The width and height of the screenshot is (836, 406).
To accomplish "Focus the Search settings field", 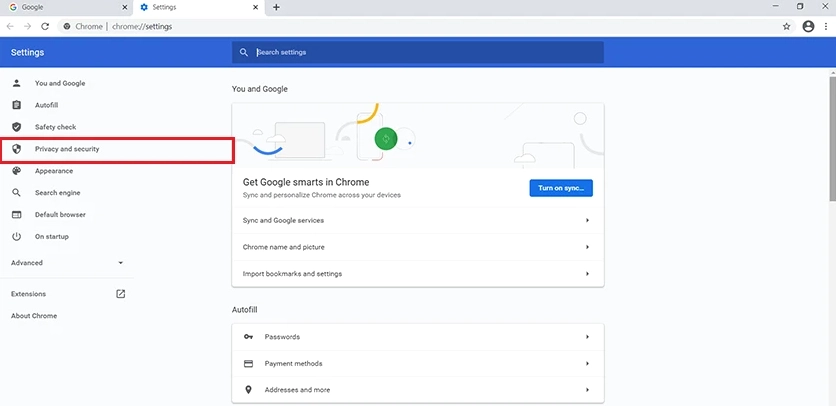I will tap(417, 52).
